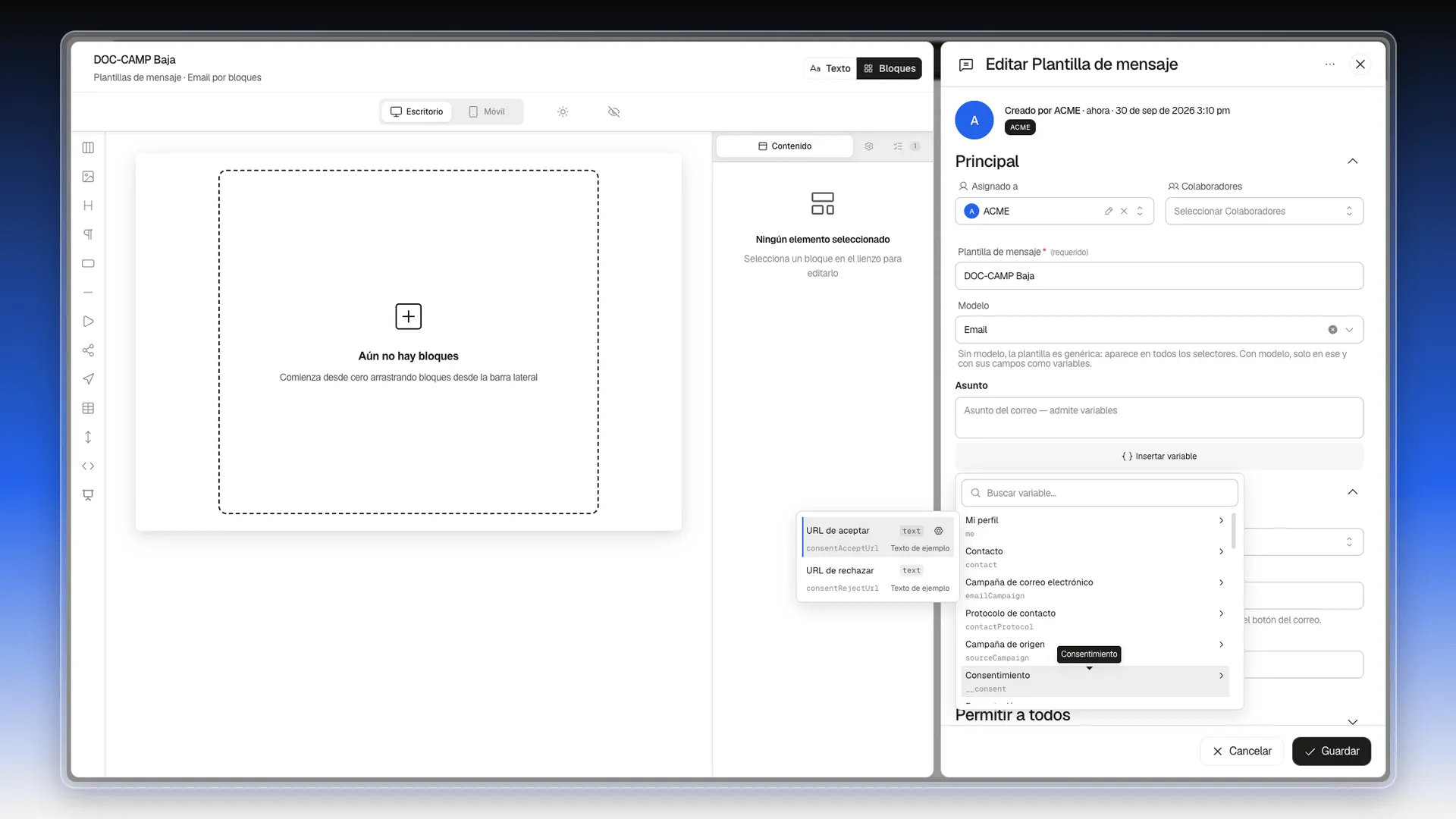The image size is (1456, 819).
Task: Add a video play block
Action: click(x=88, y=322)
